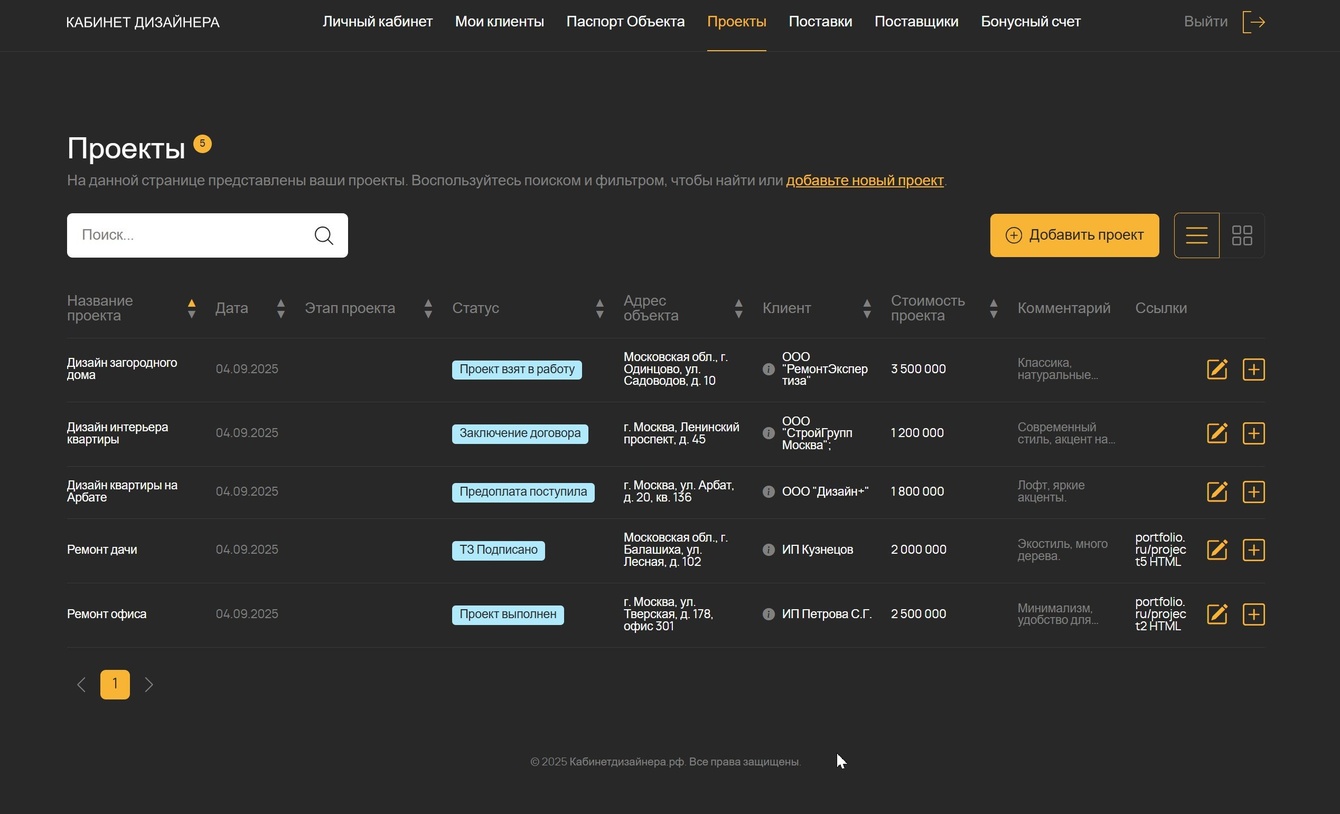This screenshot has width=1340, height=814.
Task: Go to next page of projects
Action: pyautogui.click(x=149, y=685)
